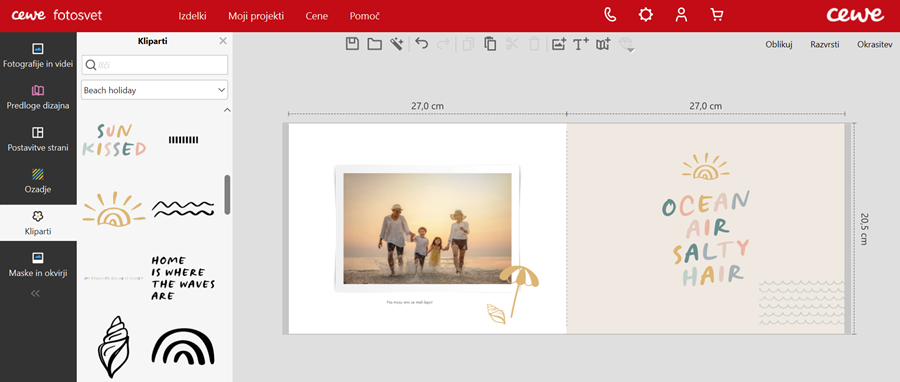Select the SUN KISSED clipart
This screenshot has height=382, width=900.
(x=114, y=140)
